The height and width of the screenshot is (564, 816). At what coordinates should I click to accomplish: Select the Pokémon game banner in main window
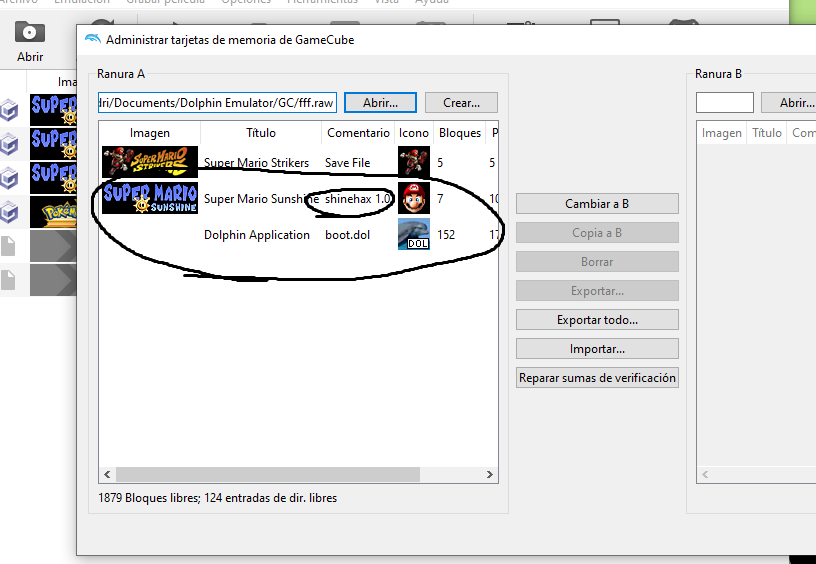click(x=53, y=212)
